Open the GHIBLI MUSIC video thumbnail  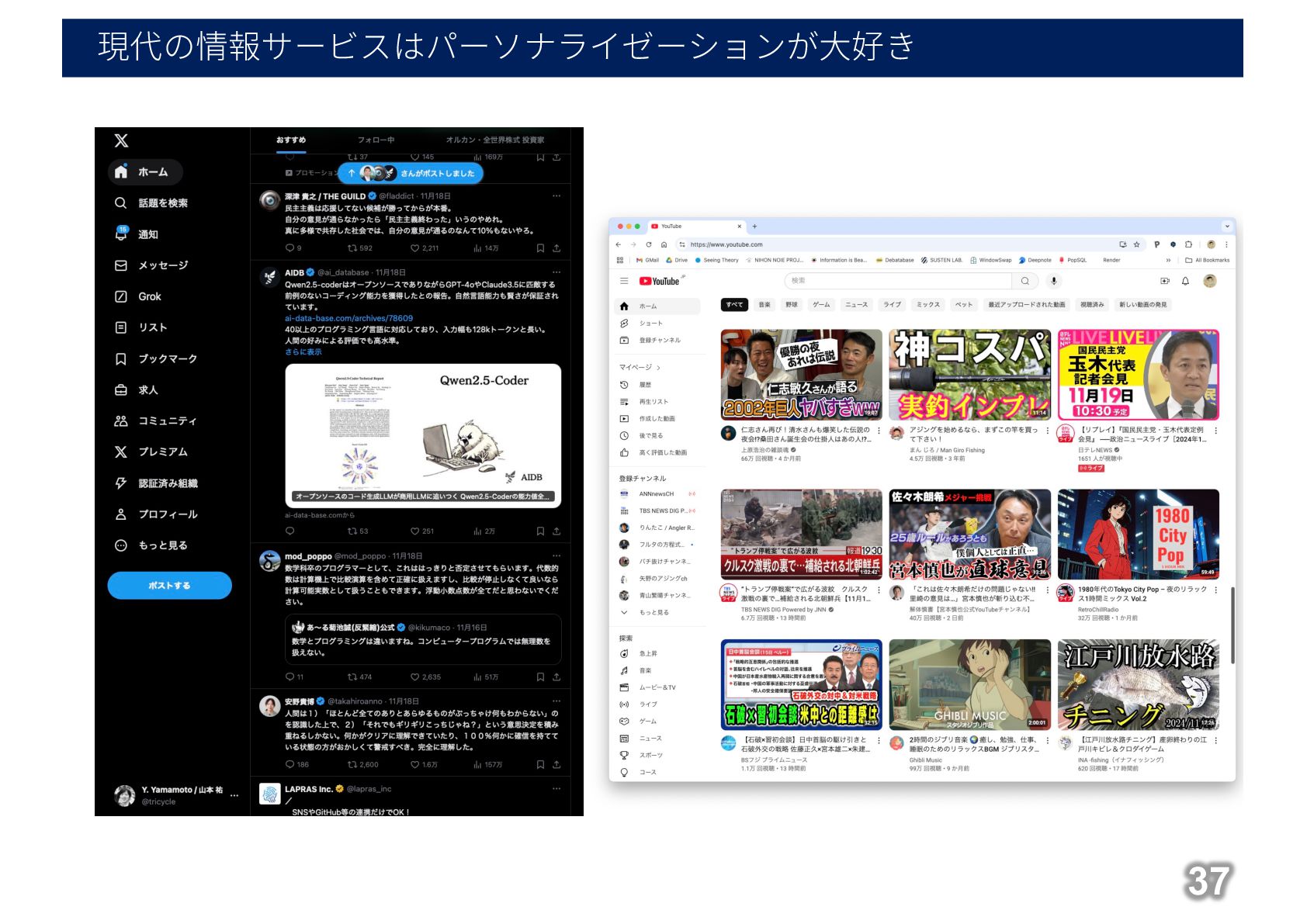point(970,685)
